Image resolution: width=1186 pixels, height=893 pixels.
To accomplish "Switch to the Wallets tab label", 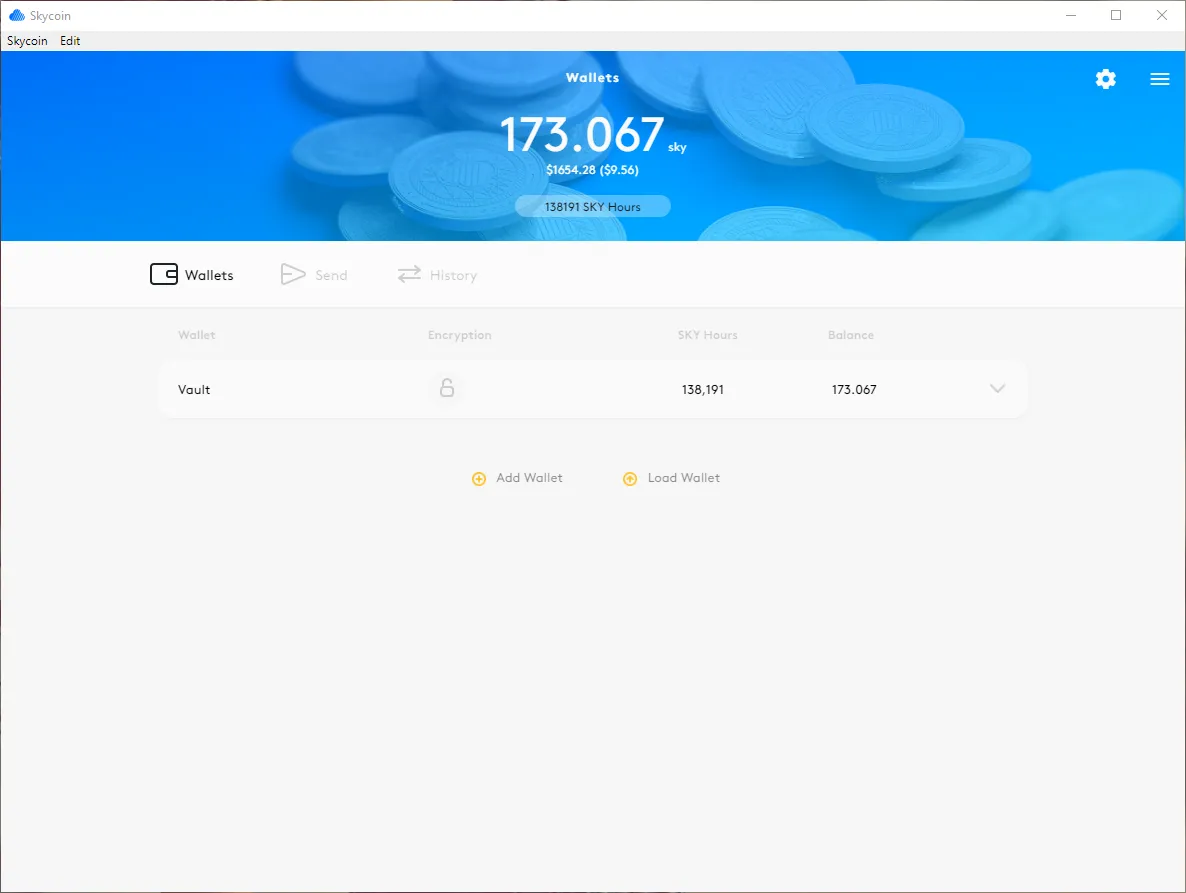I will tap(210, 275).
